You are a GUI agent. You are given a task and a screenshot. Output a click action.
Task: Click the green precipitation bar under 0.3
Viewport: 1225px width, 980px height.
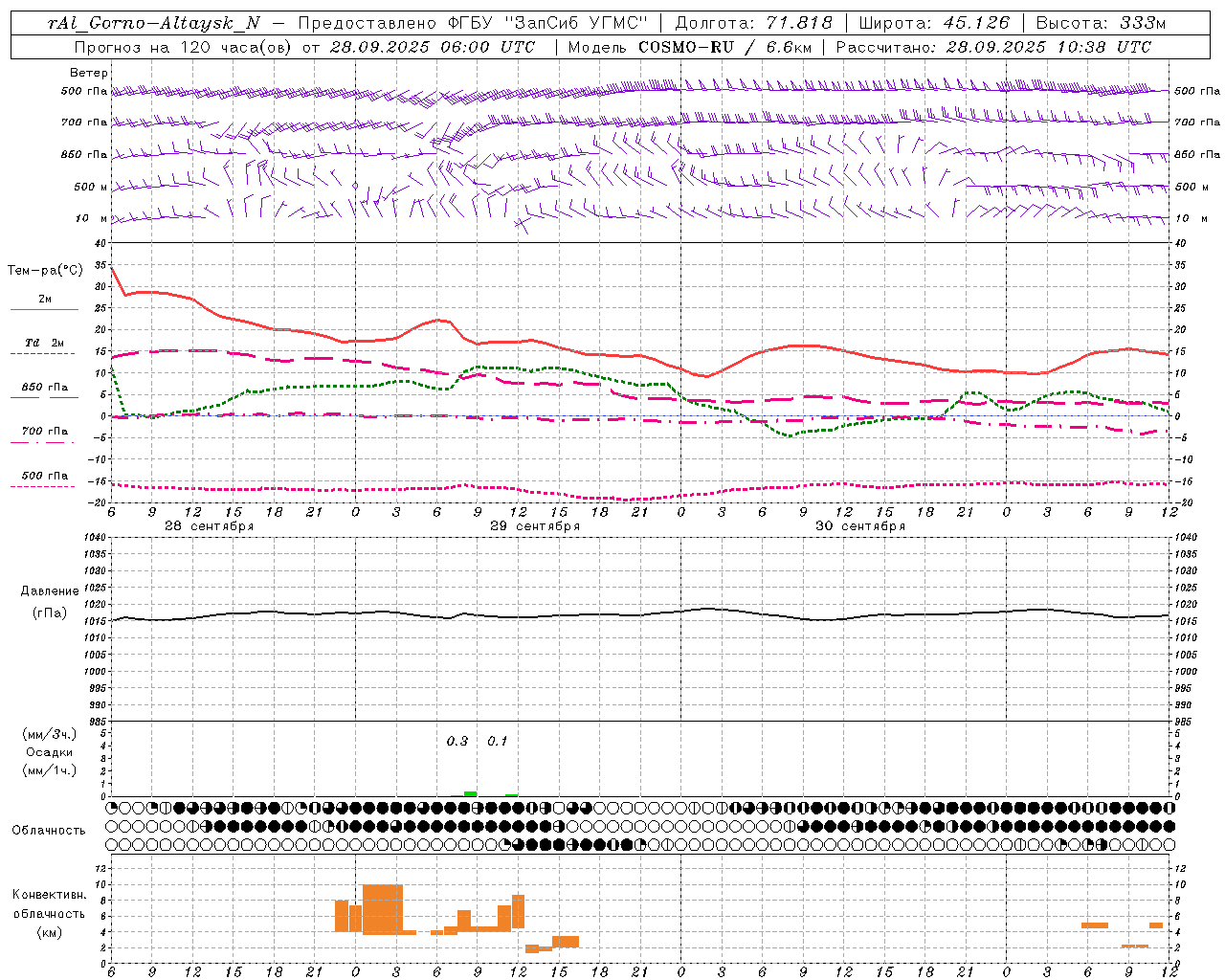470,793
